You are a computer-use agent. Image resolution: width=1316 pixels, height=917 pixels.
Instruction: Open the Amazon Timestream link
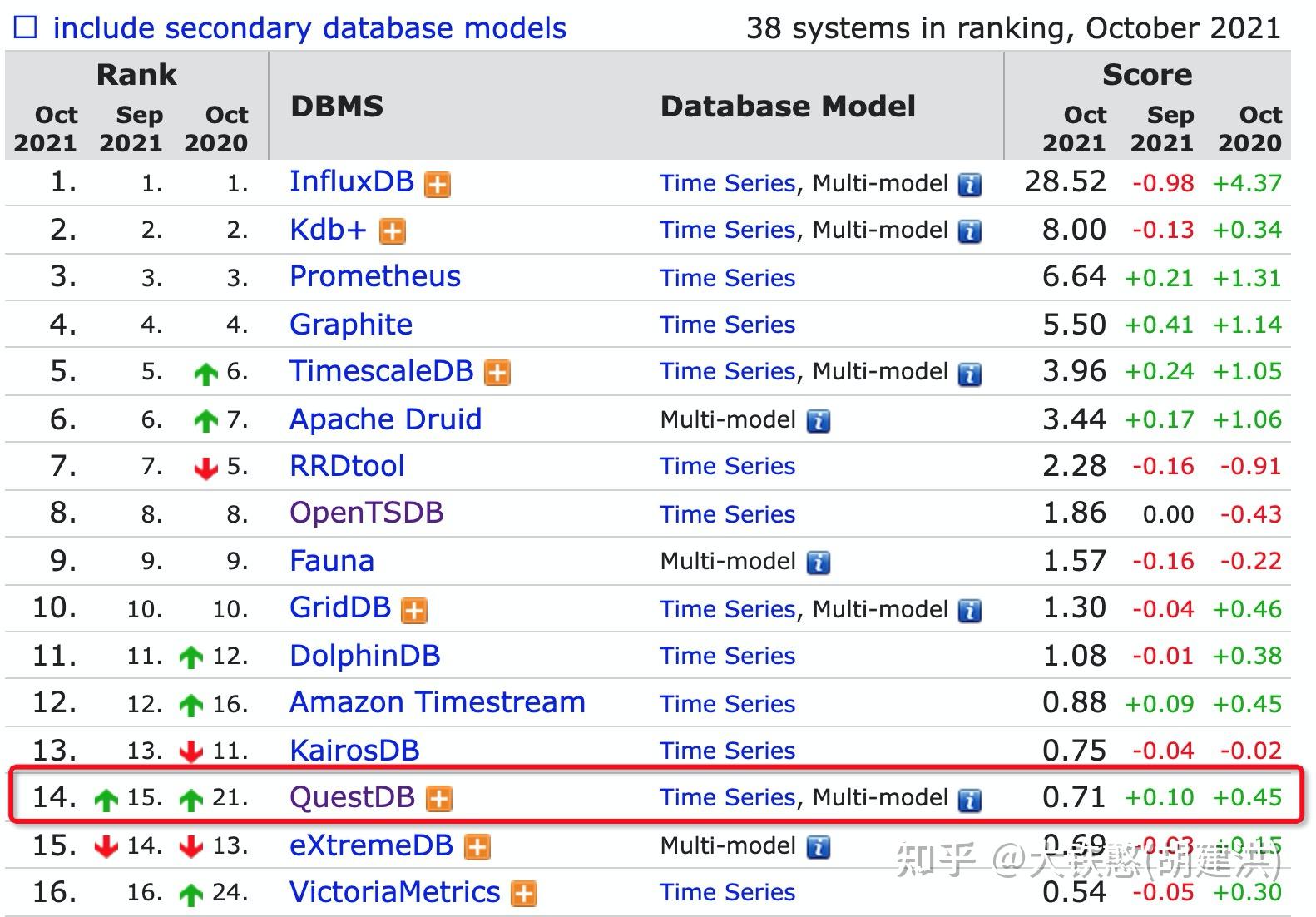click(x=437, y=702)
